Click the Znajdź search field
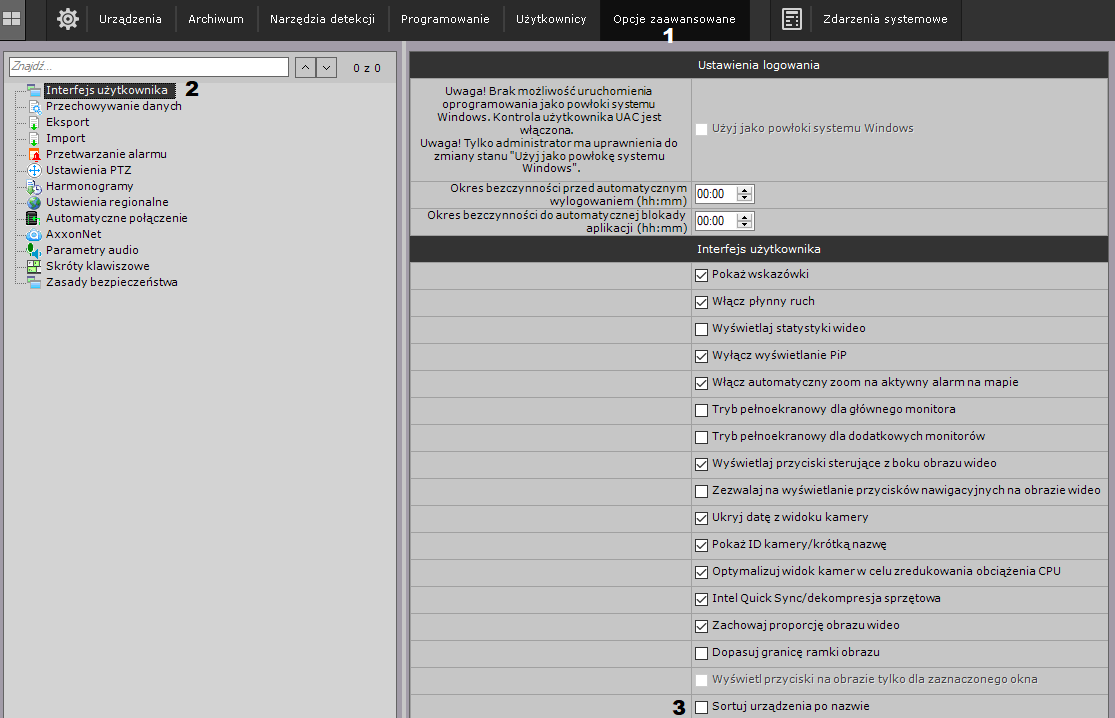The width and height of the screenshot is (1115, 718). pyautogui.click(x=148, y=67)
